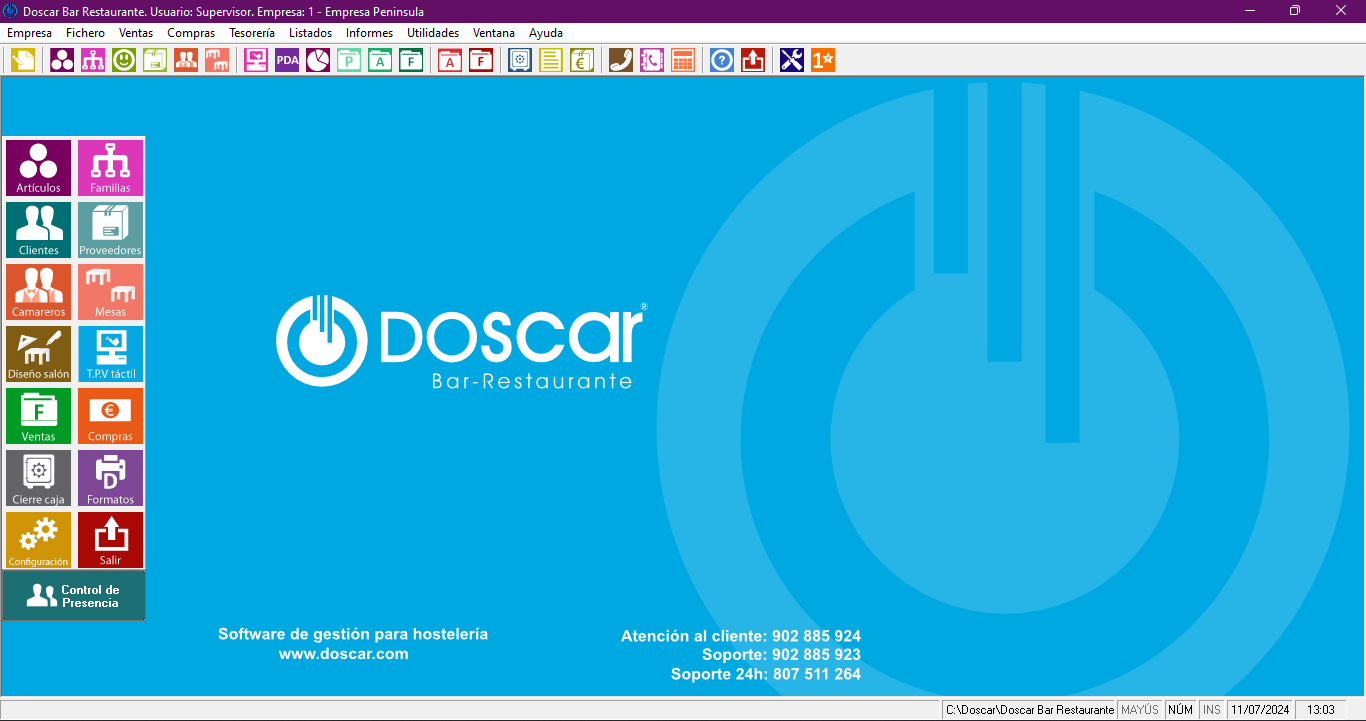Click the date field in status bar
This screenshot has width=1366, height=721.
[1260, 710]
